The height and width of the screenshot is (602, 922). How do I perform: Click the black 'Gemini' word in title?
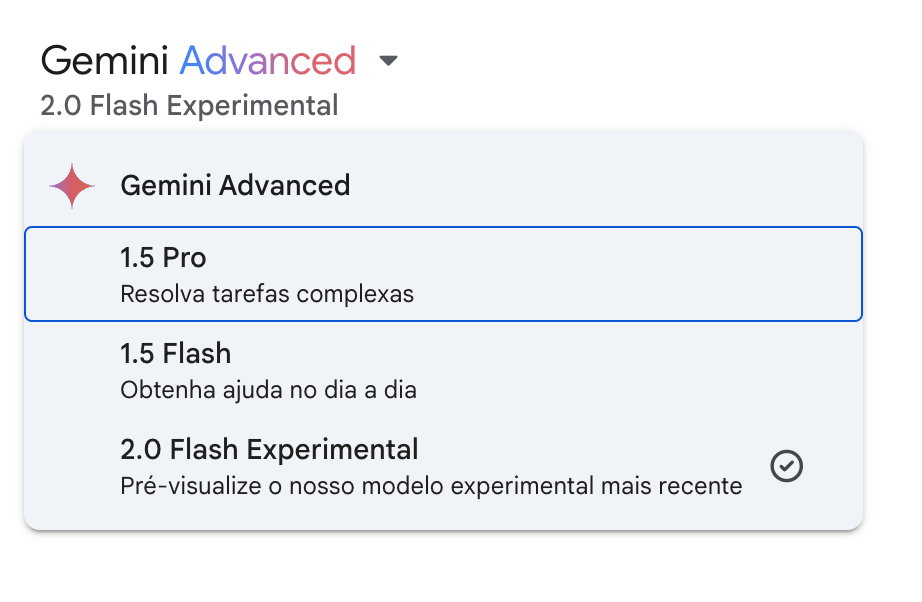[x=104, y=61]
